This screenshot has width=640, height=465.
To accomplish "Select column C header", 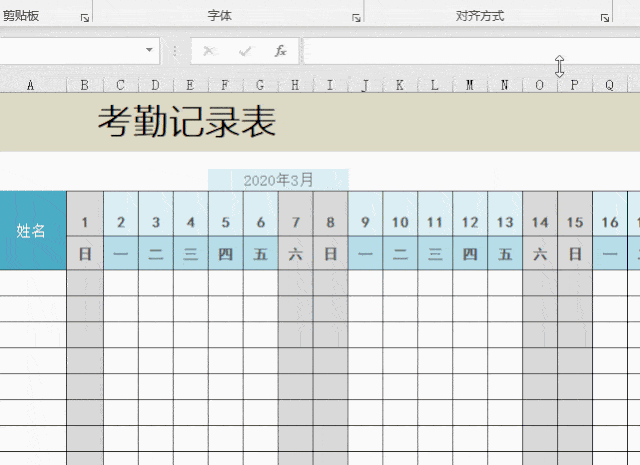I will (x=121, y=85).
